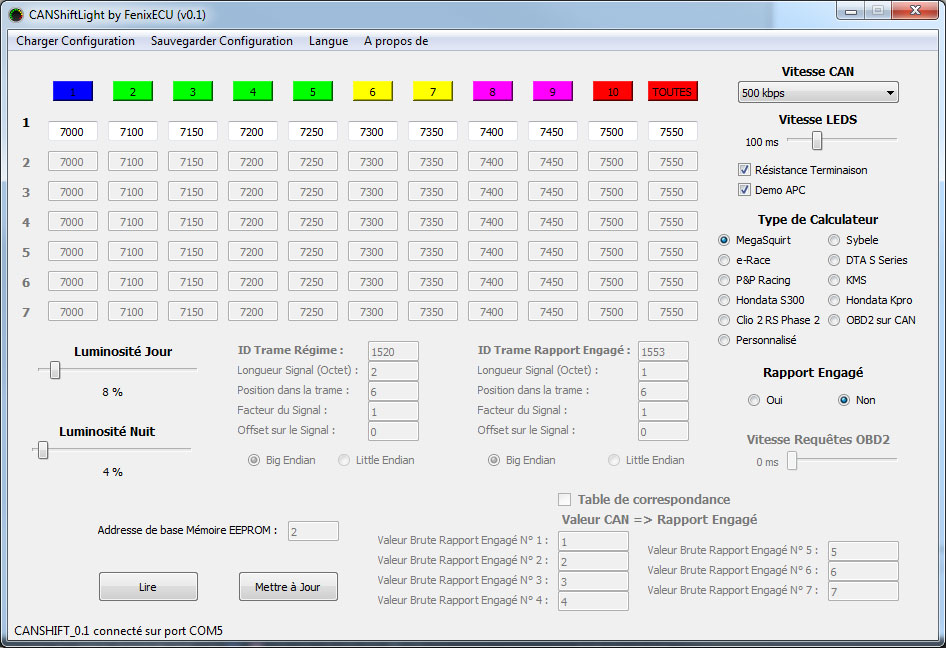Open Charger Configuration menu
The width and height of the screenshot is (946, 648).
75,41
